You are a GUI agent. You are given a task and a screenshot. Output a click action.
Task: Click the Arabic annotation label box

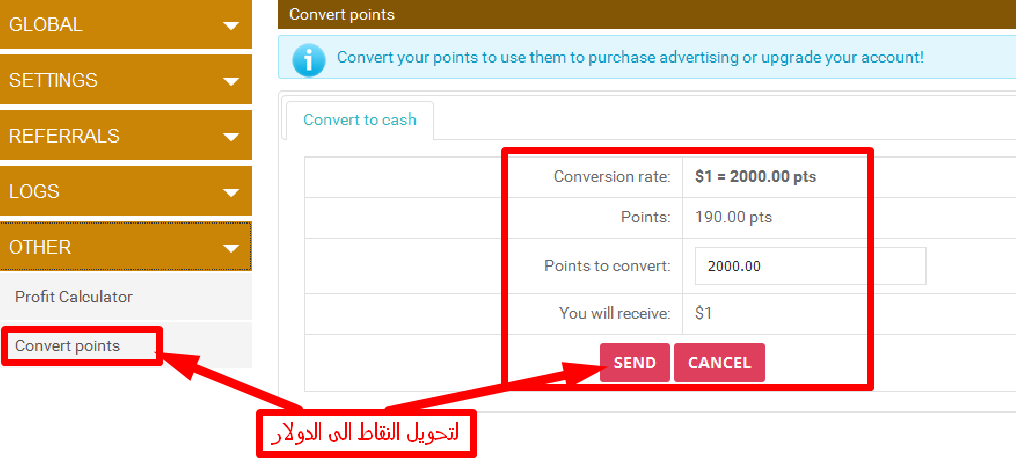click(x=366, y=433)
